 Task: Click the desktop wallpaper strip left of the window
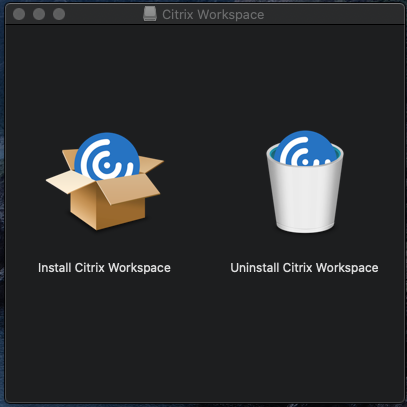pos(2,200)
